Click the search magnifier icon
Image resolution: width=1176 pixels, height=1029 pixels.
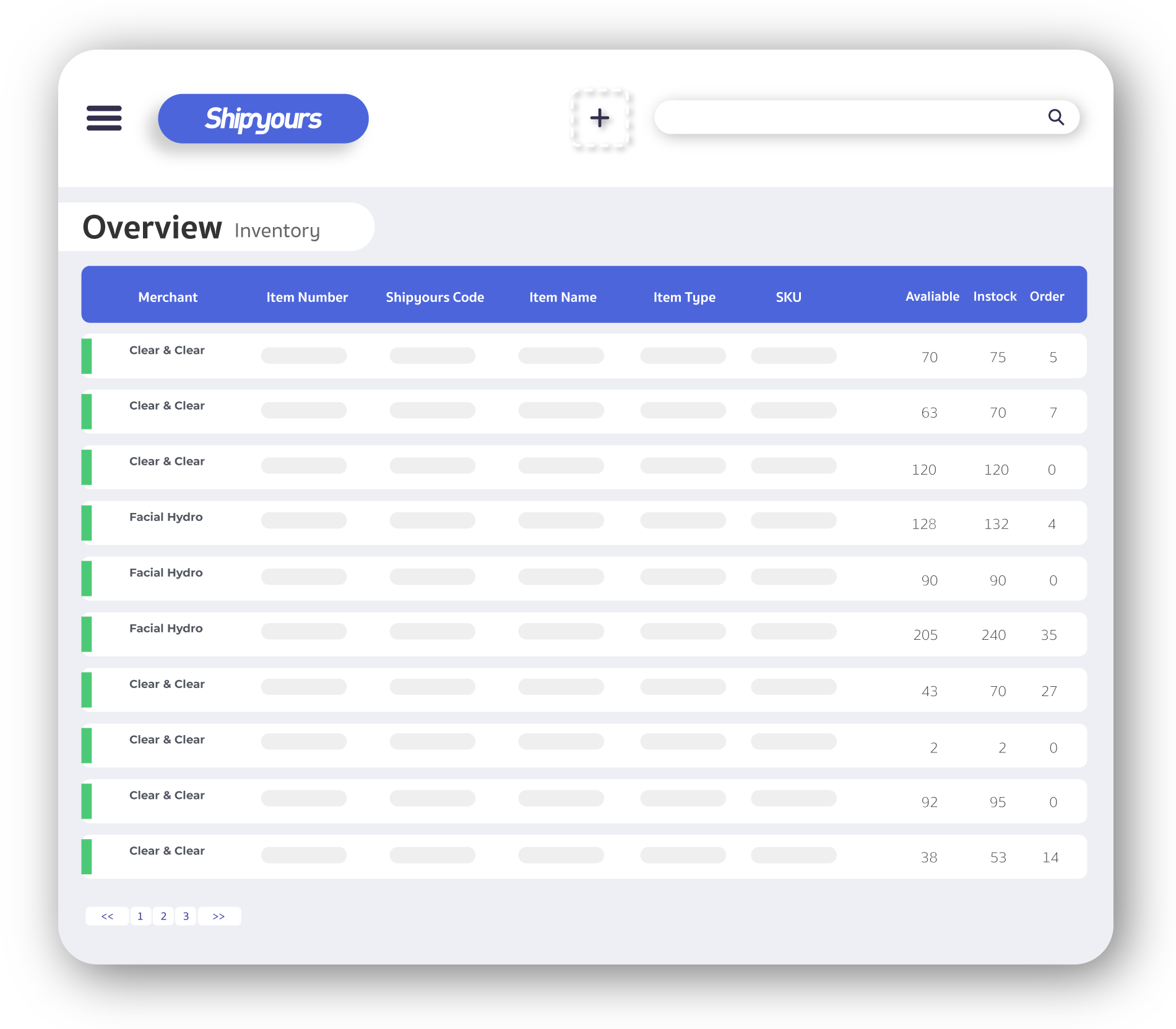click(1056, 117)
